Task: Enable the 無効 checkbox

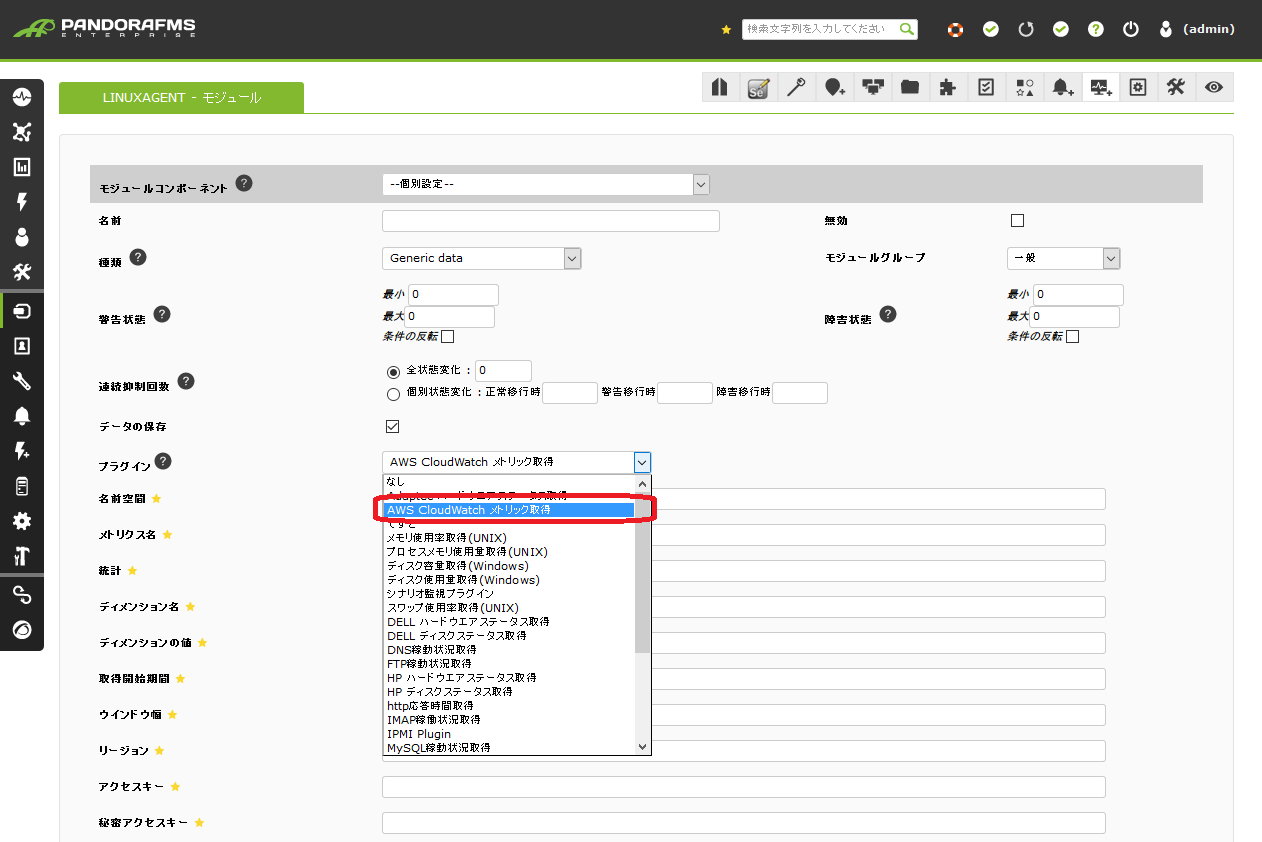Action: [x=1018, y=221]
